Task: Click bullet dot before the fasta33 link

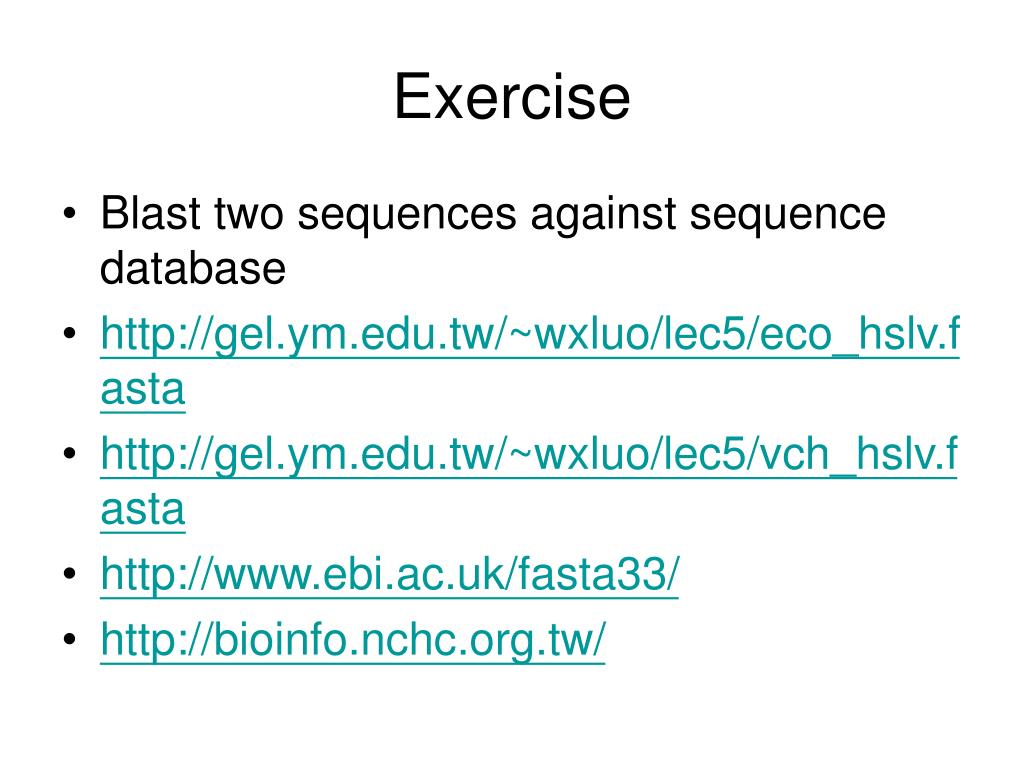Action: coord(70,573)
